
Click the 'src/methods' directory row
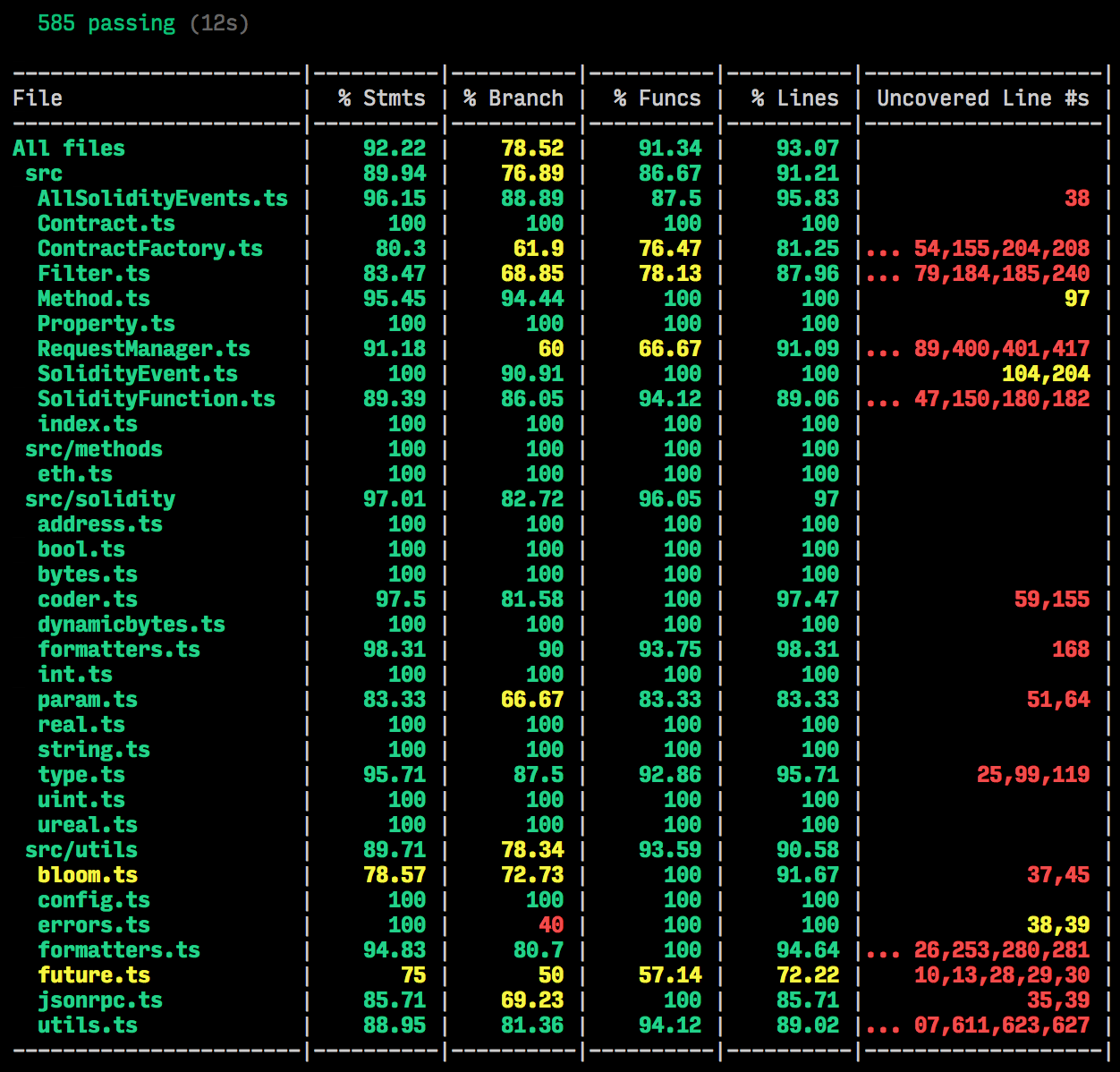94,448
